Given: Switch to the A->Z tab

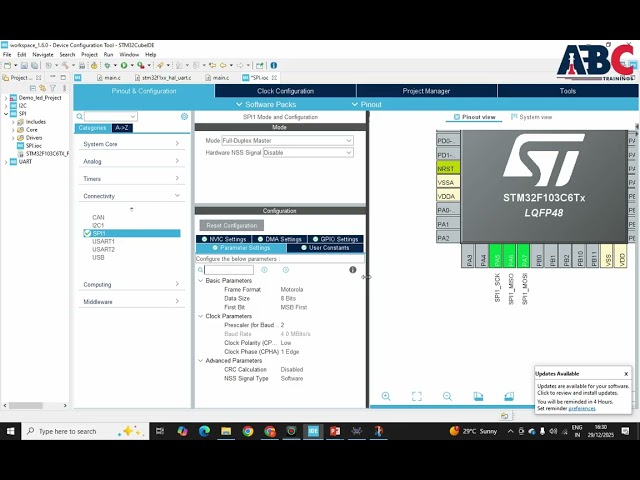Looking at the screenshot, I should (122, 128).
